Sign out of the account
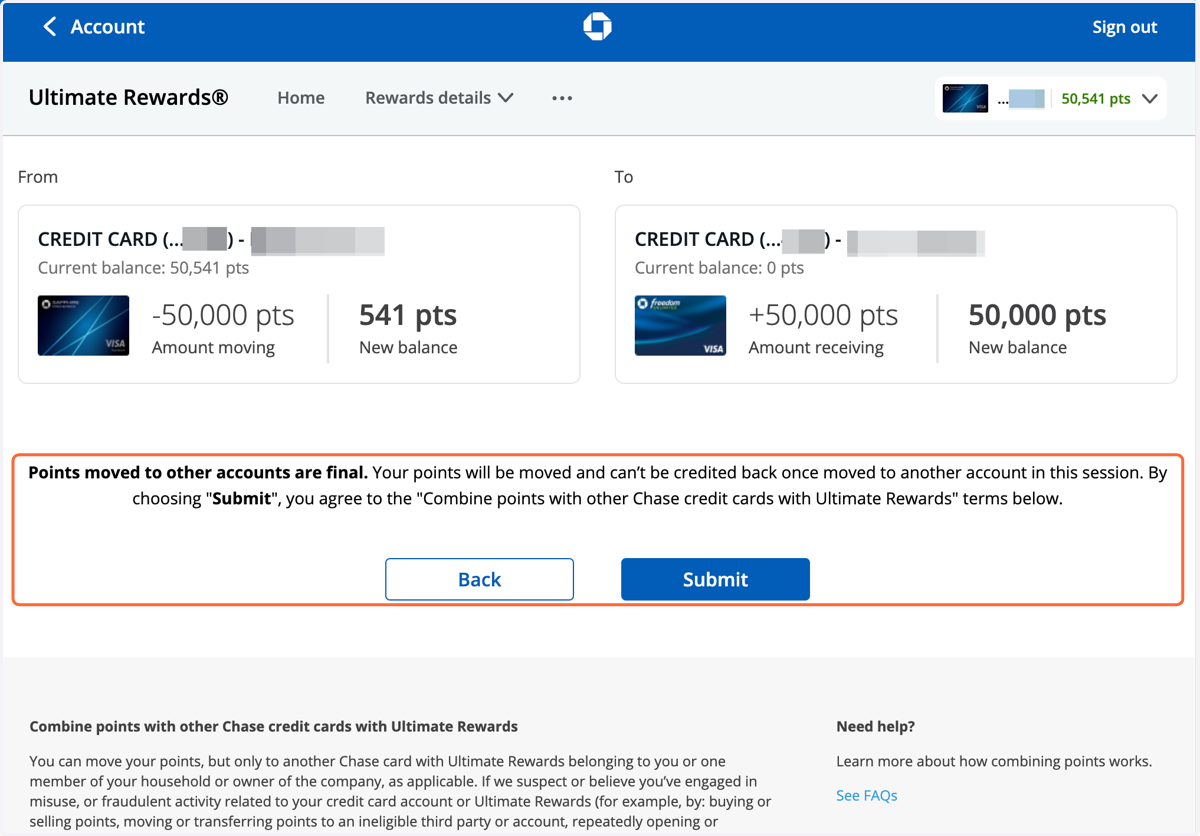The height and width of the screenshot is (836, 1200). [x=1124, y=27]
